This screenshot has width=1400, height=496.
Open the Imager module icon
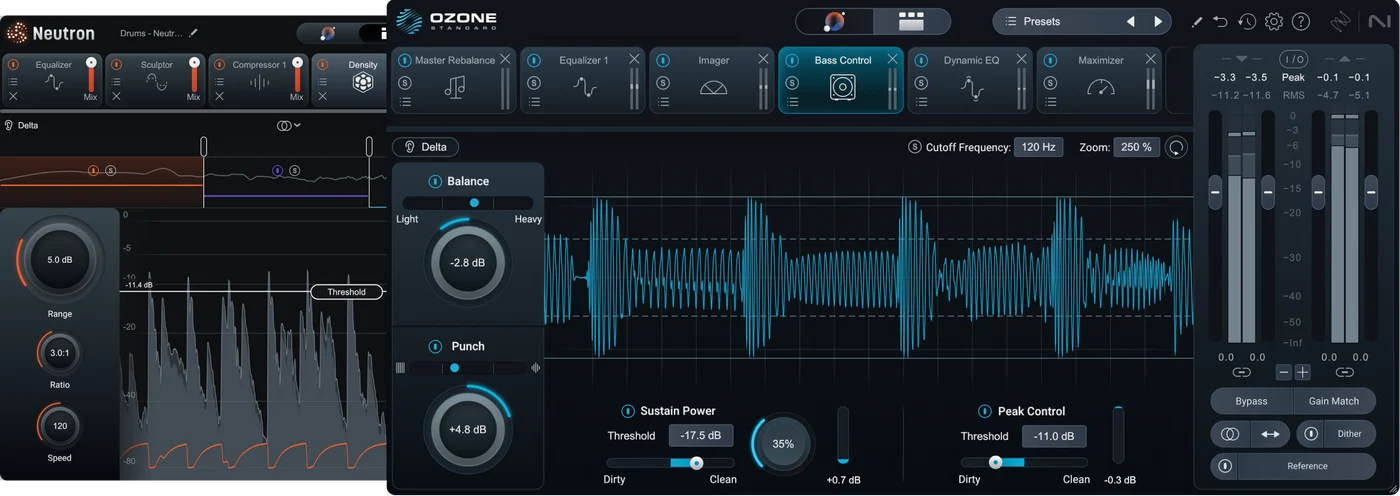click(714, 88)
